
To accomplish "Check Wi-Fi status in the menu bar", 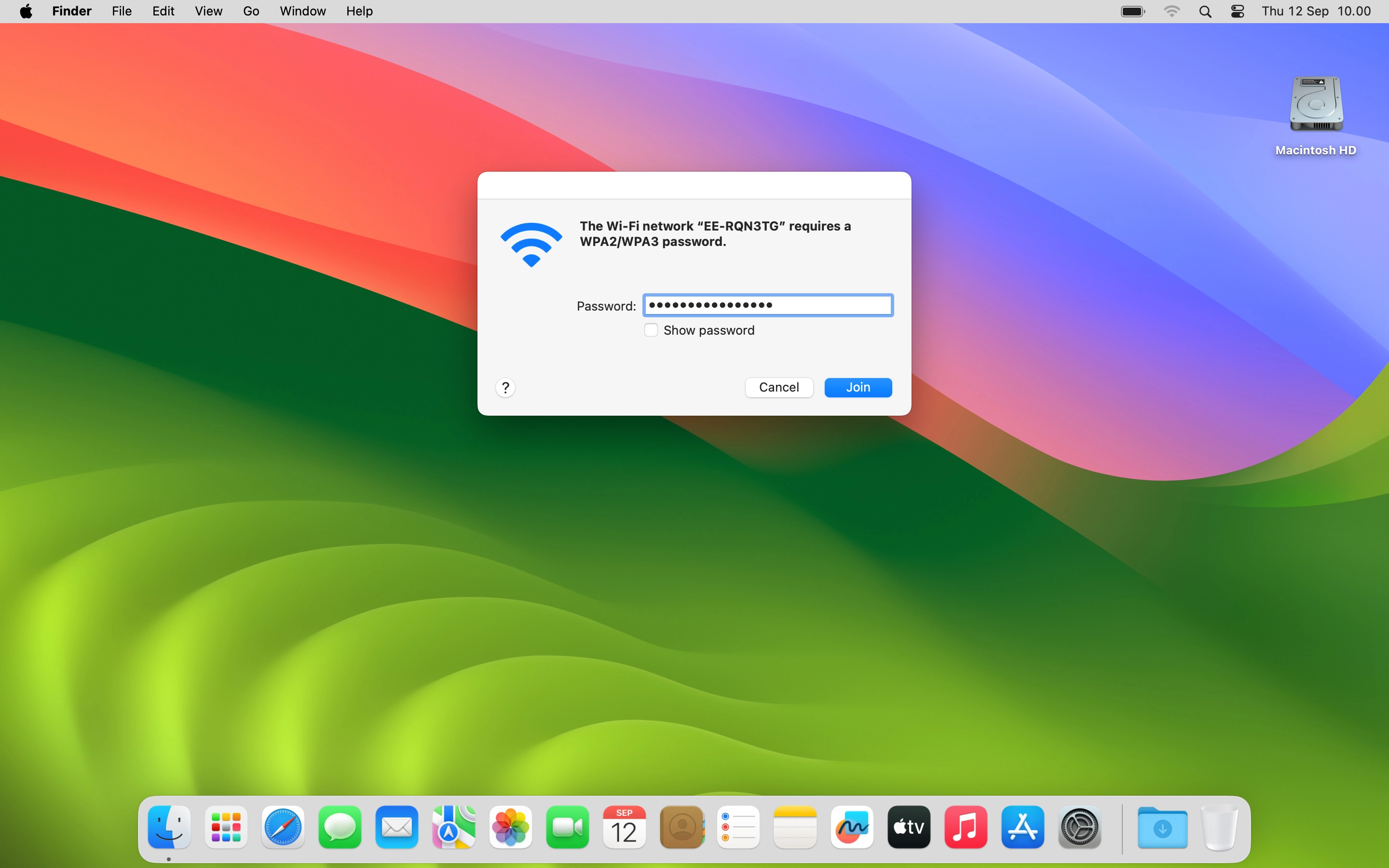I will tap(1172, 11).
